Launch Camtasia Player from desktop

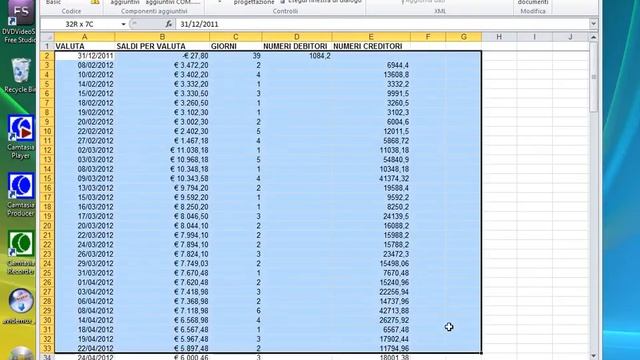(x=20, y=137)
